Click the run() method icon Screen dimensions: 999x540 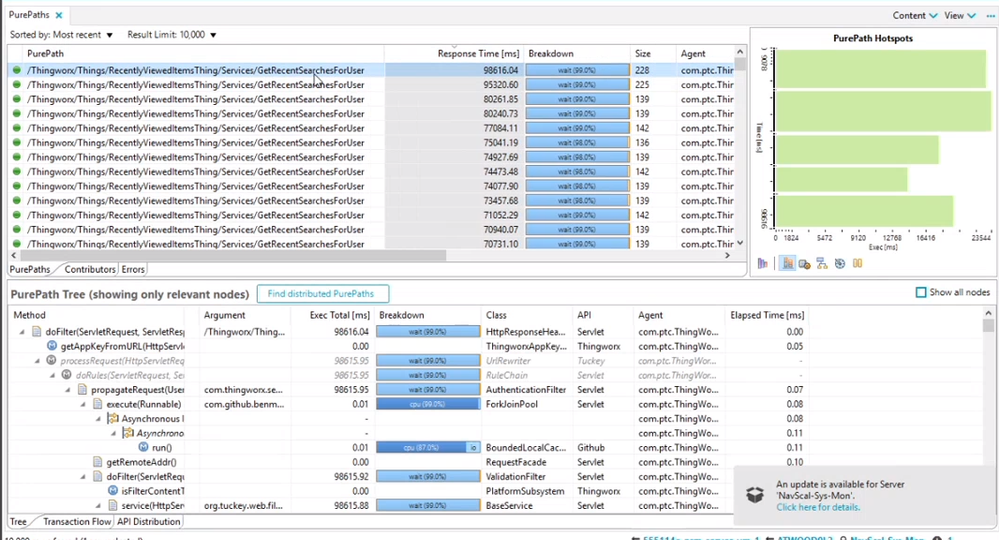(143, 447)
